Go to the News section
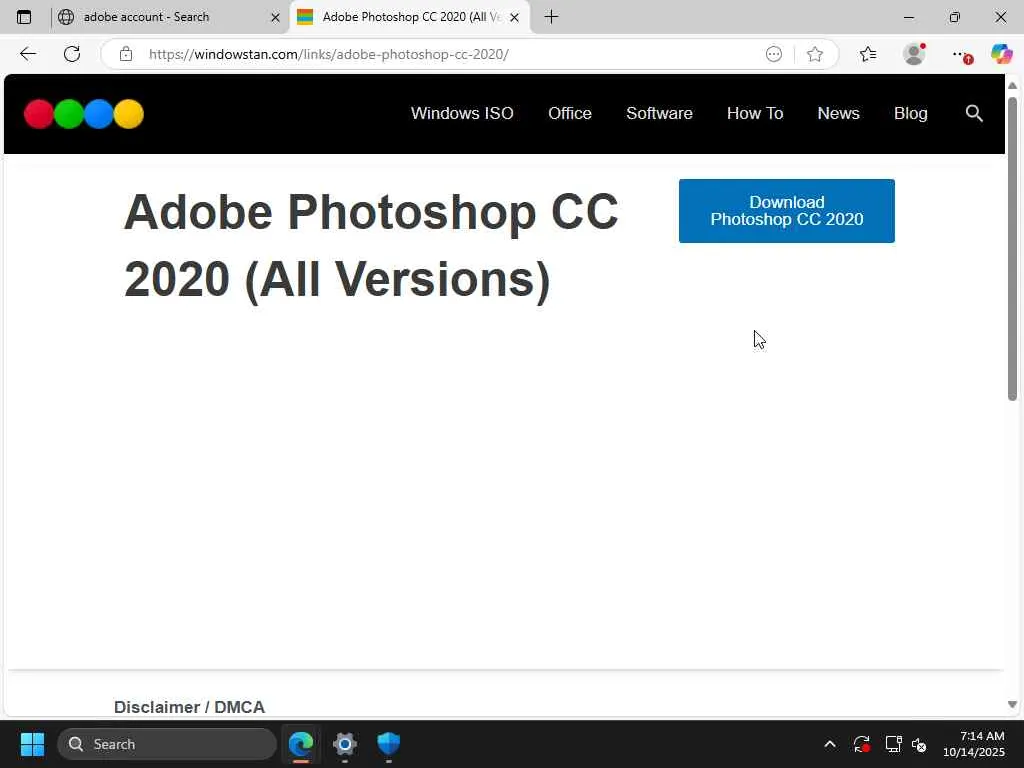This screenshot has height=768, width=1024. tap(839, 114)
